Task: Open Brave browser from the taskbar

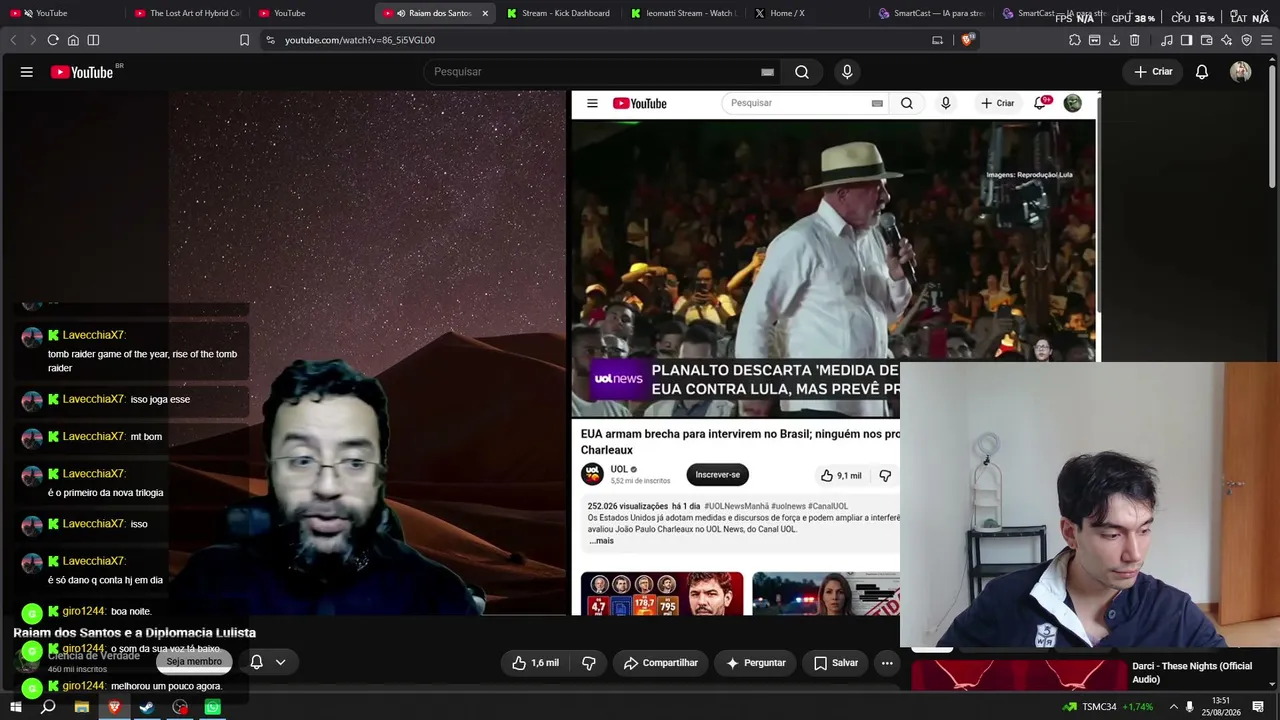Action: coord(114,707)
